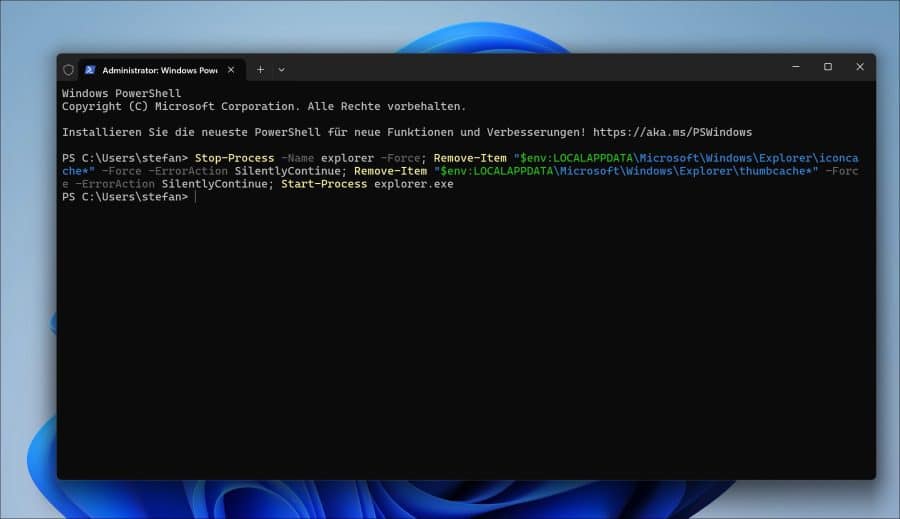Click the 'Windows PowerShell' header line
Image resolution: width=900 pixels, height=519 pixels.
[x=122, y=93]
